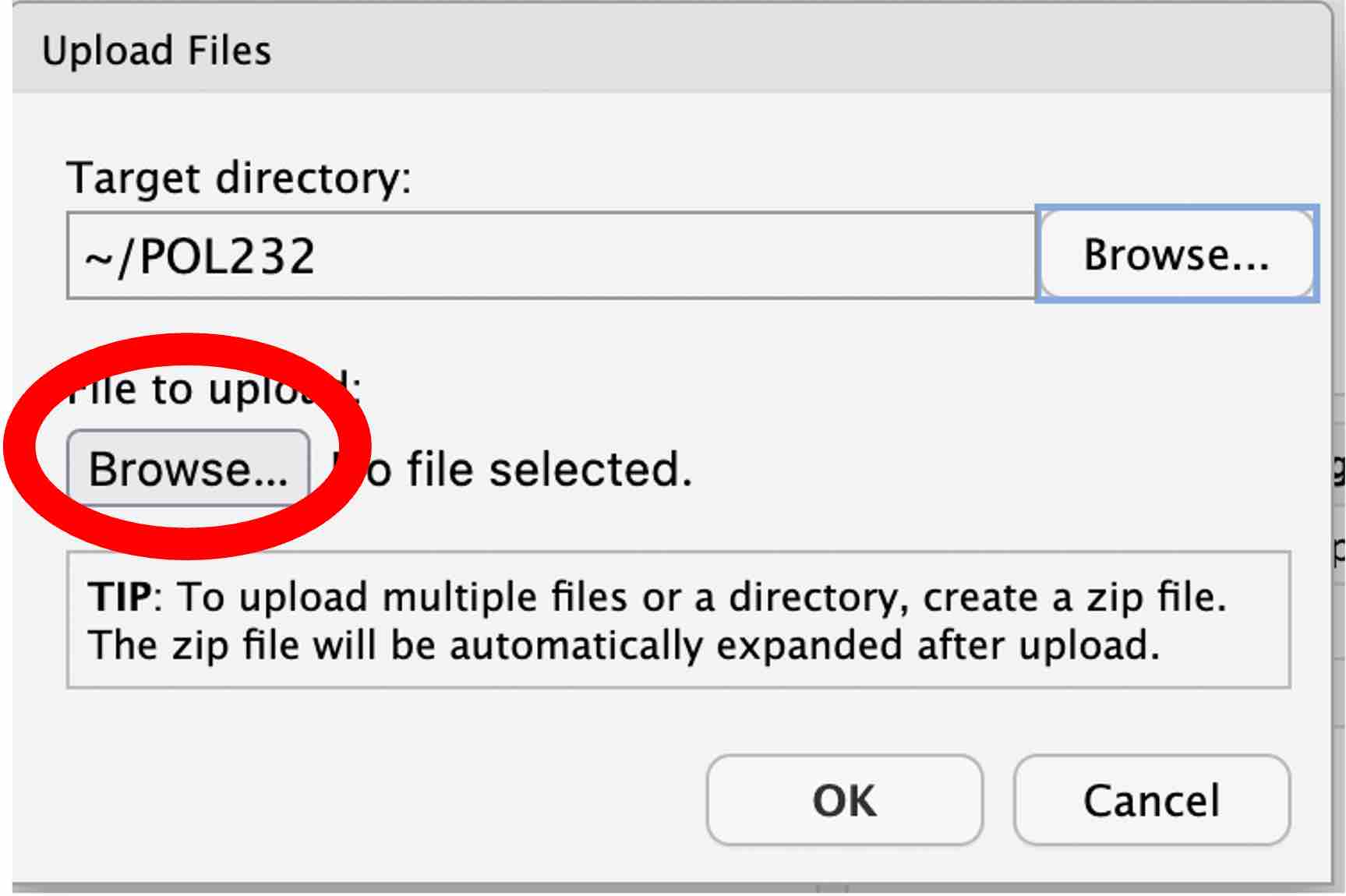
Task: Click the 'No file selected.' text
Action: 513,470
